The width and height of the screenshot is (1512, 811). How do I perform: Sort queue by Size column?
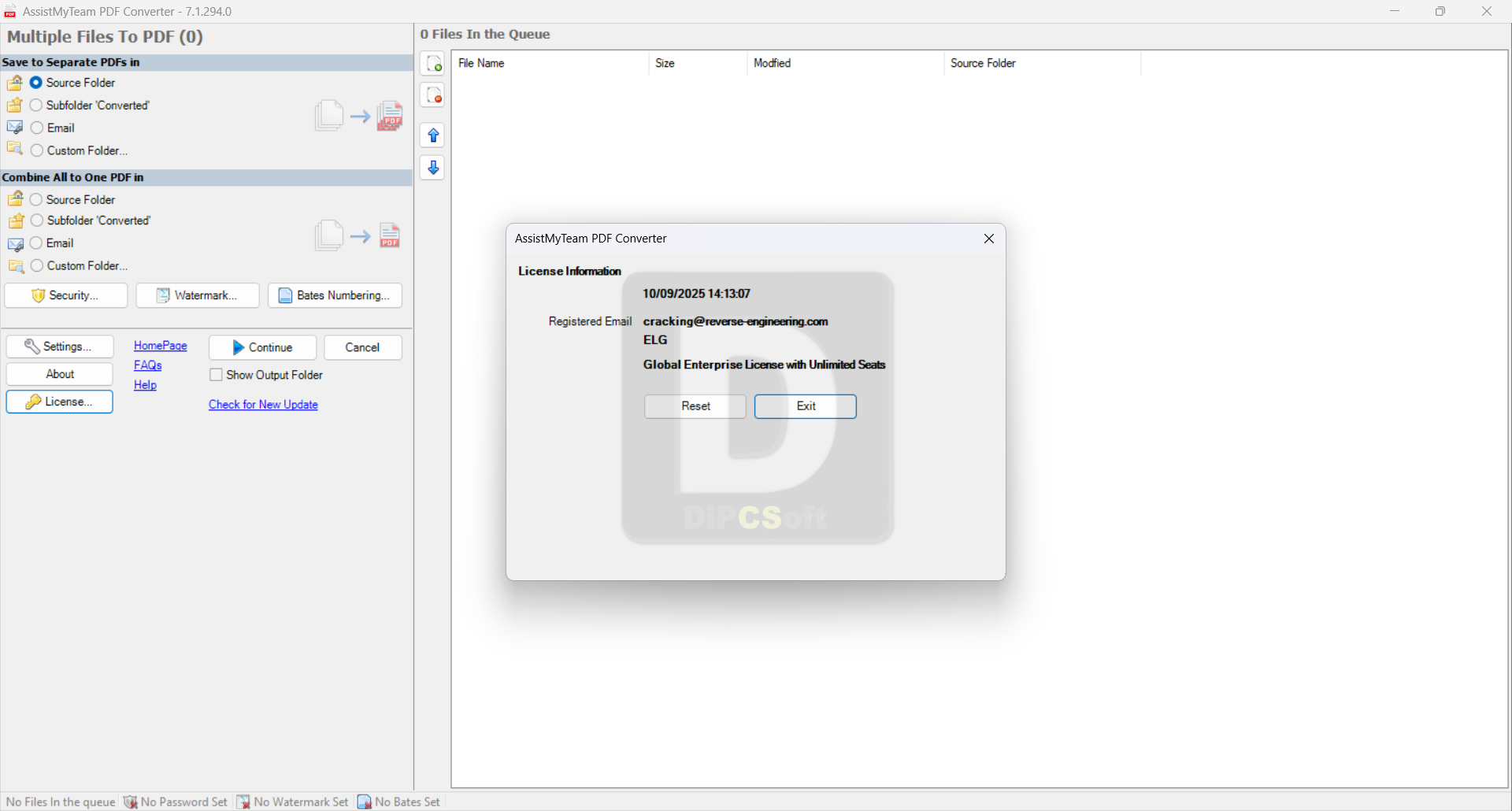coord(698,63)
